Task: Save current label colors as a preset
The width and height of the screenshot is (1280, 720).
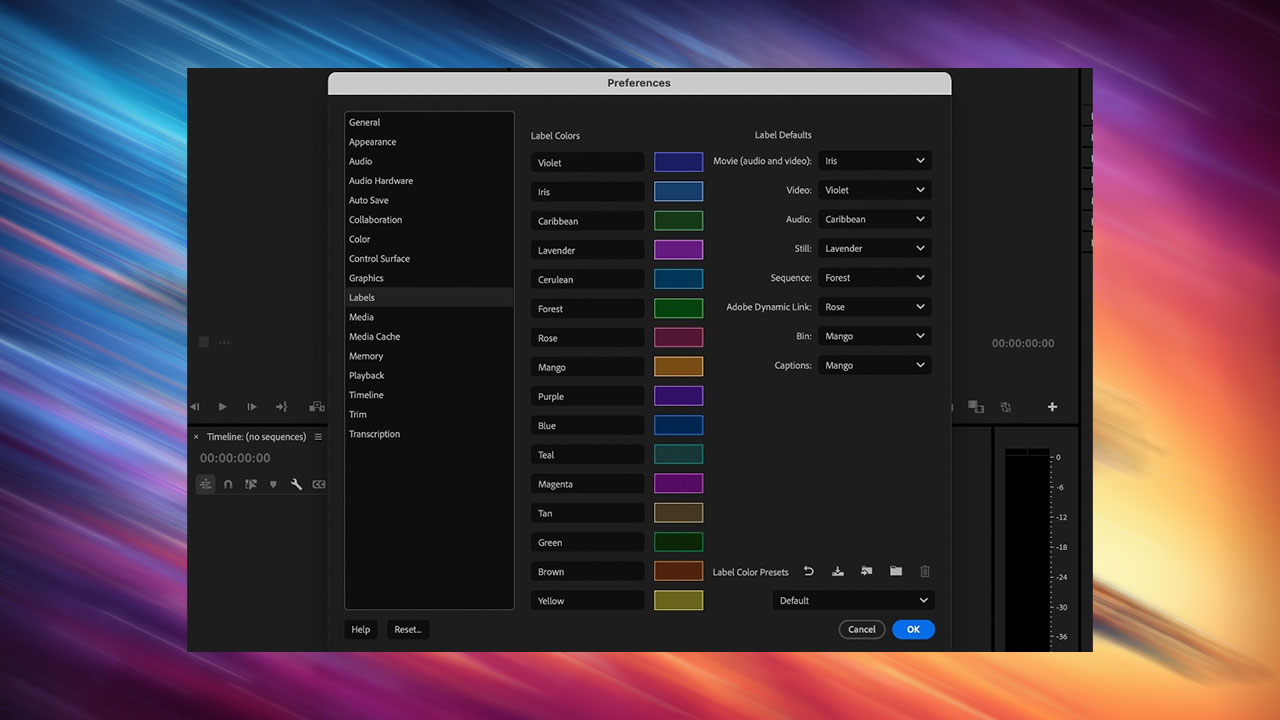Action: click(838, 571)
